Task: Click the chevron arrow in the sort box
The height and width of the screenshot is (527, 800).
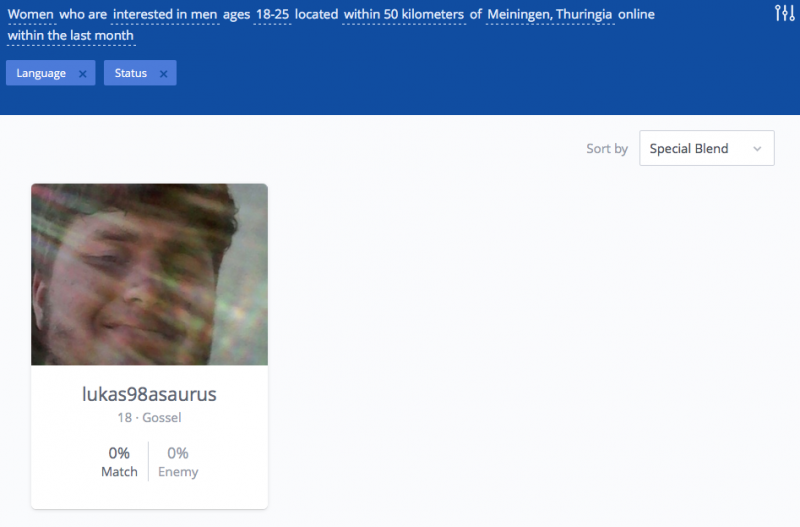Action: point(757,149)
